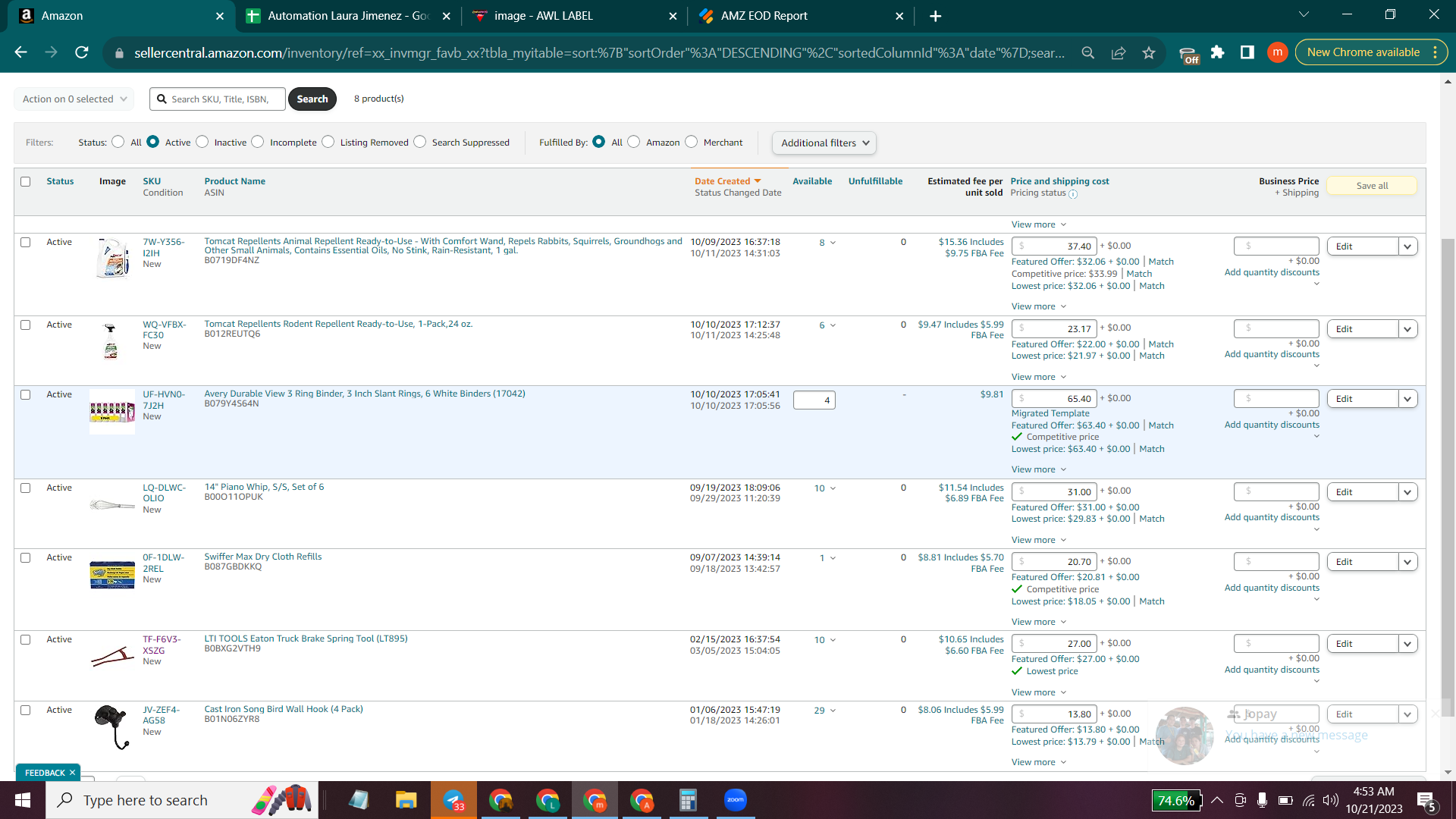Click the share page icon in address bar
The image size is (1456, 819).
click(x=1119, y=52)
